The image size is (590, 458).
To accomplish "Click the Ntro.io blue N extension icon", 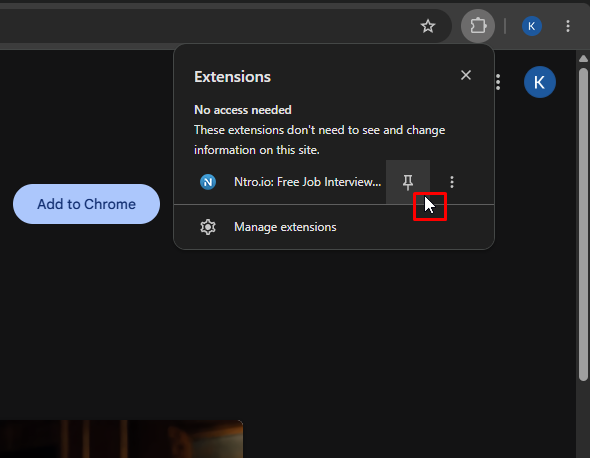I will coord(208,182).
